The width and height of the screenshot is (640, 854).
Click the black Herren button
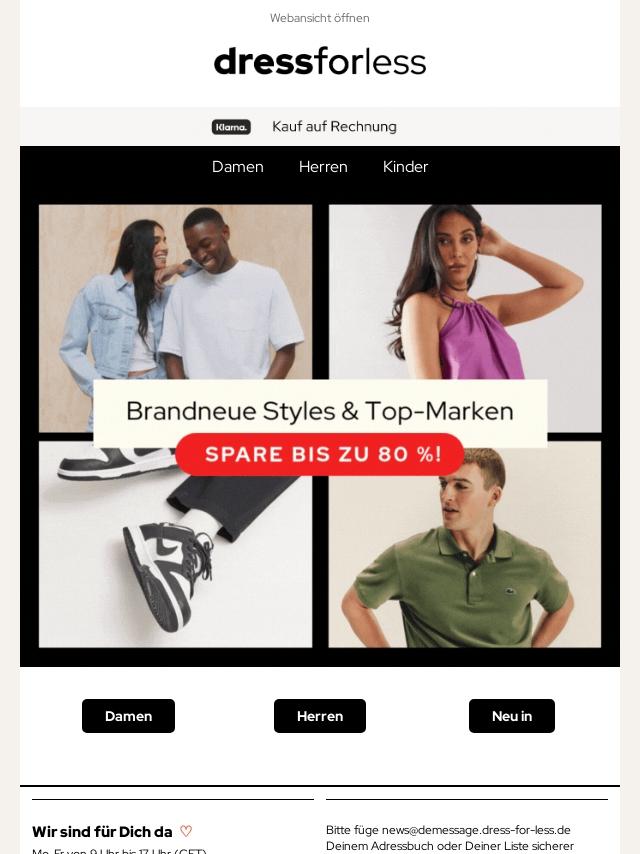pos(320,716)
